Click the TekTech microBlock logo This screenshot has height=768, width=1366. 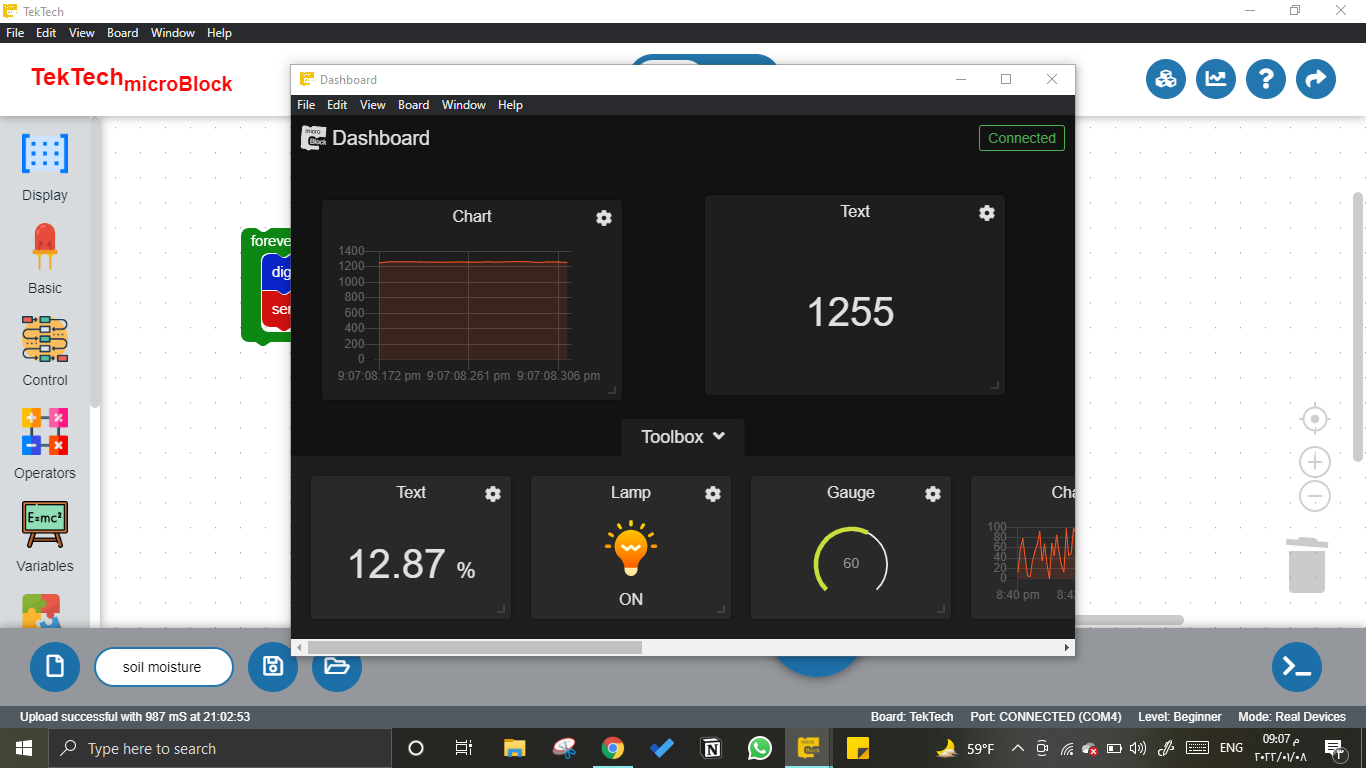tap(132, 80)
